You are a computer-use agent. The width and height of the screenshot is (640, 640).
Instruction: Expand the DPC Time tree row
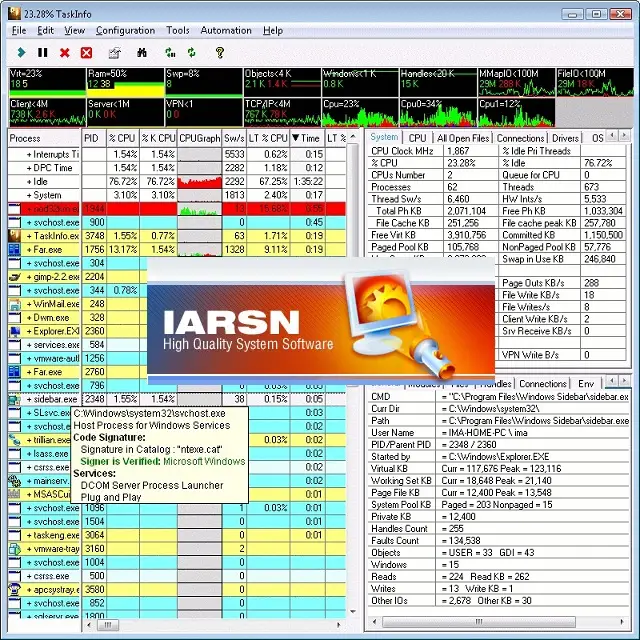coord(29,168)
